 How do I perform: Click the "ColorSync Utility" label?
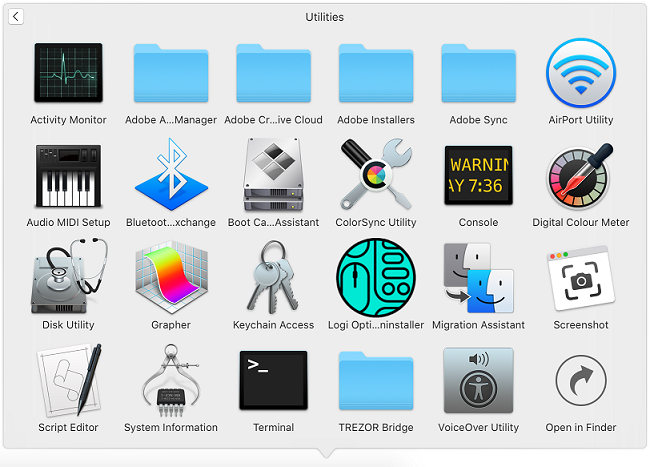click(x=376, y=223)
